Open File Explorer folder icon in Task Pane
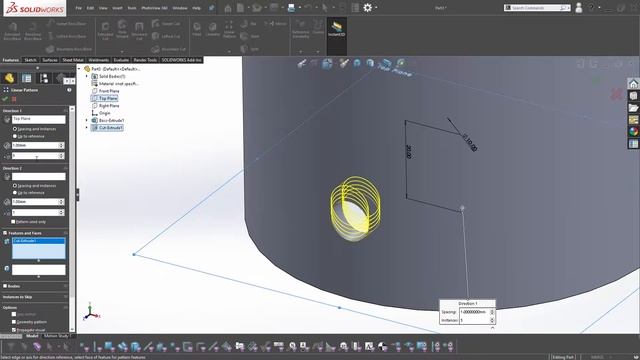This screenshot has width=640, height=360. click(633, 108)
